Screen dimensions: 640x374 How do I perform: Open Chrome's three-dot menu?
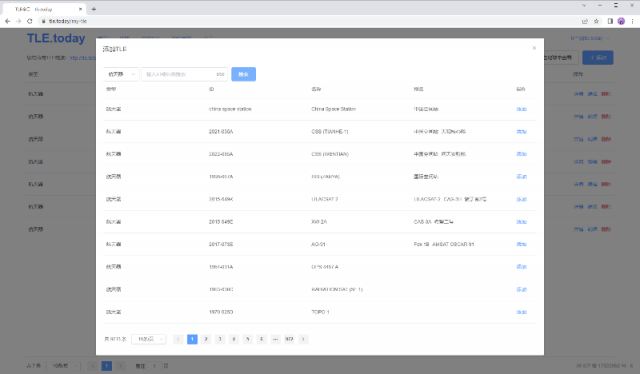[632, 21]
